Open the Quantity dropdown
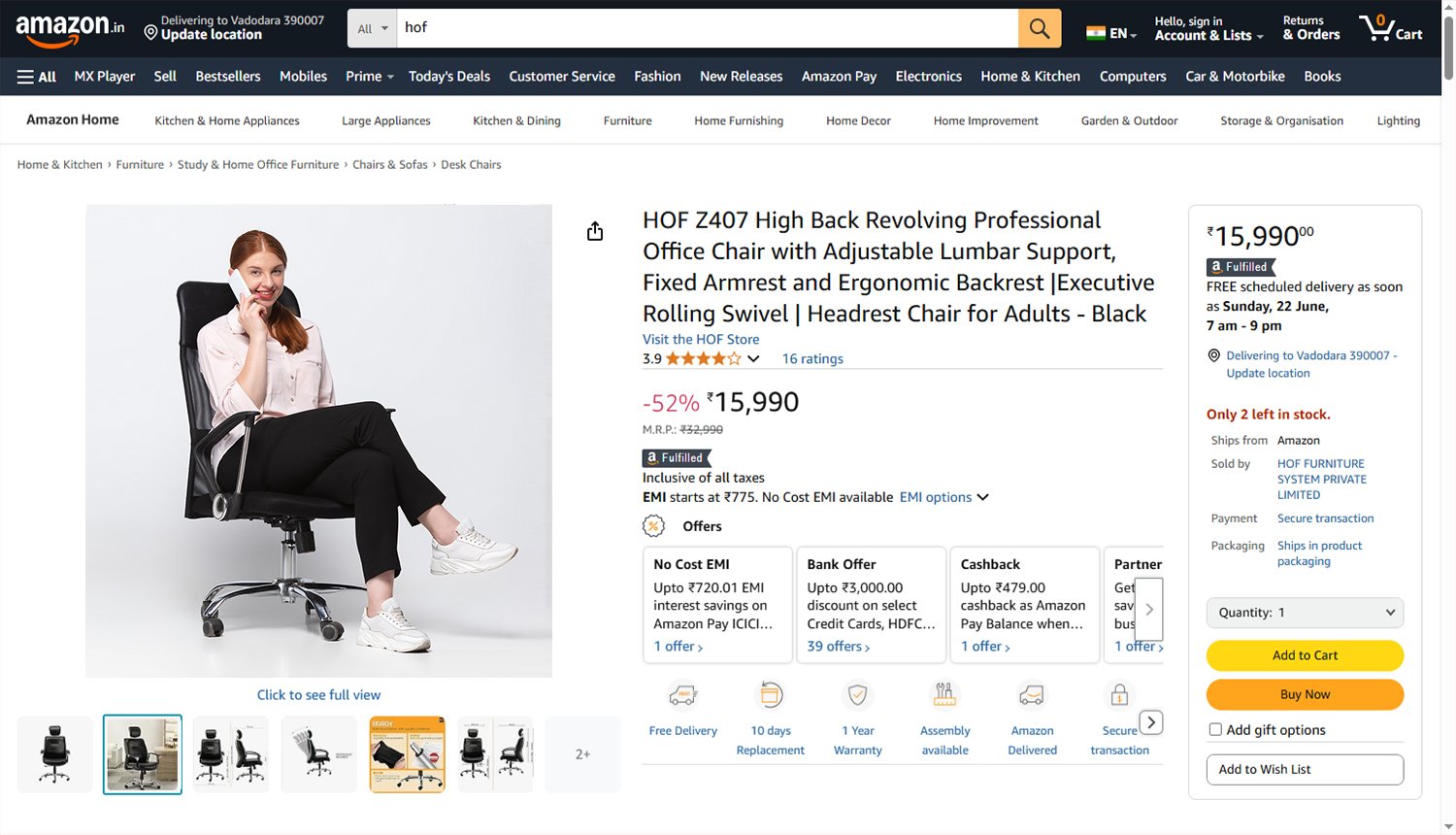This screenshot has width=1456, height=835. point(1304,612)
